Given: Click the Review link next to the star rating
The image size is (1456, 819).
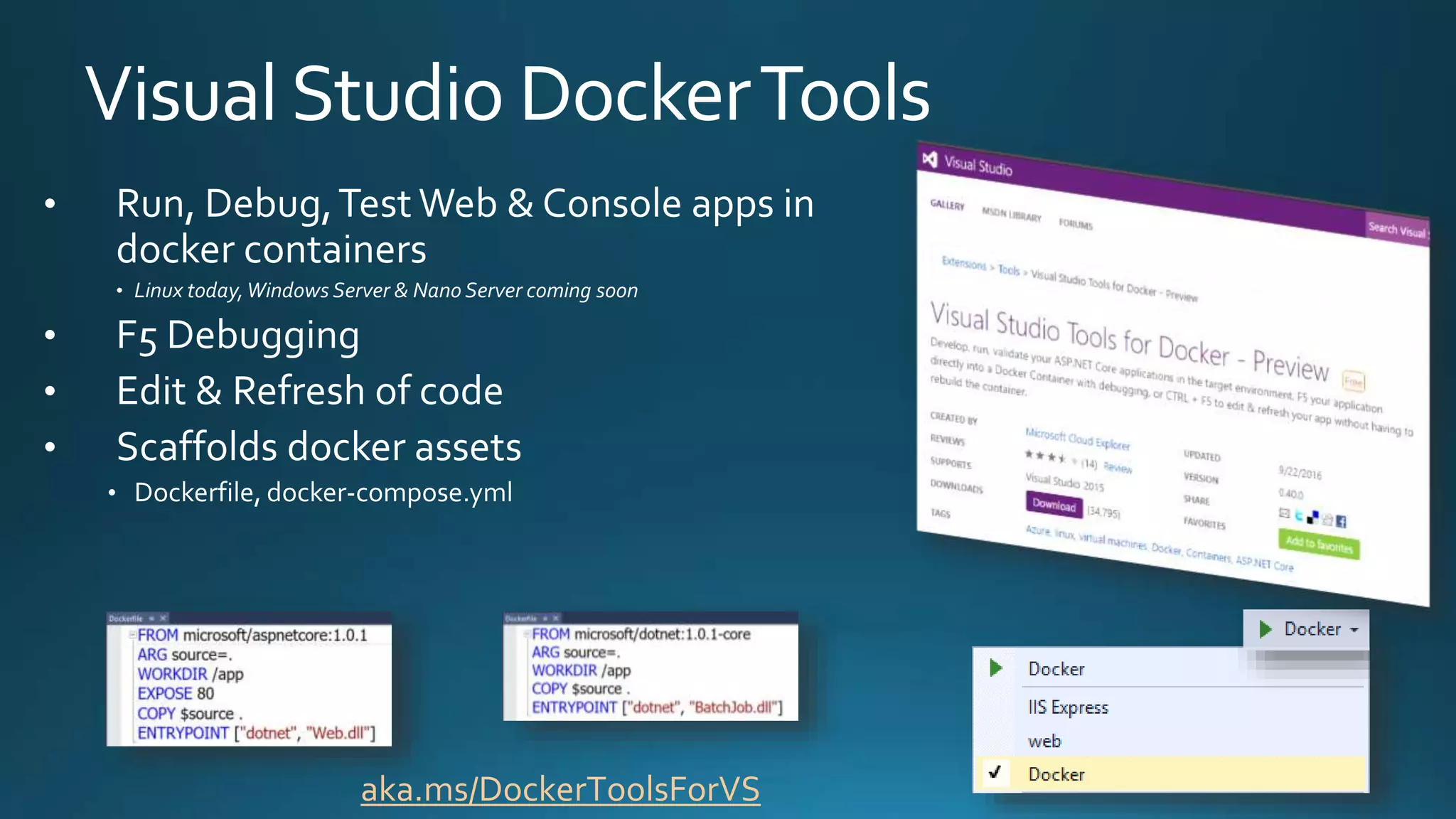Looking at the screenshot, I should 1118,467.
